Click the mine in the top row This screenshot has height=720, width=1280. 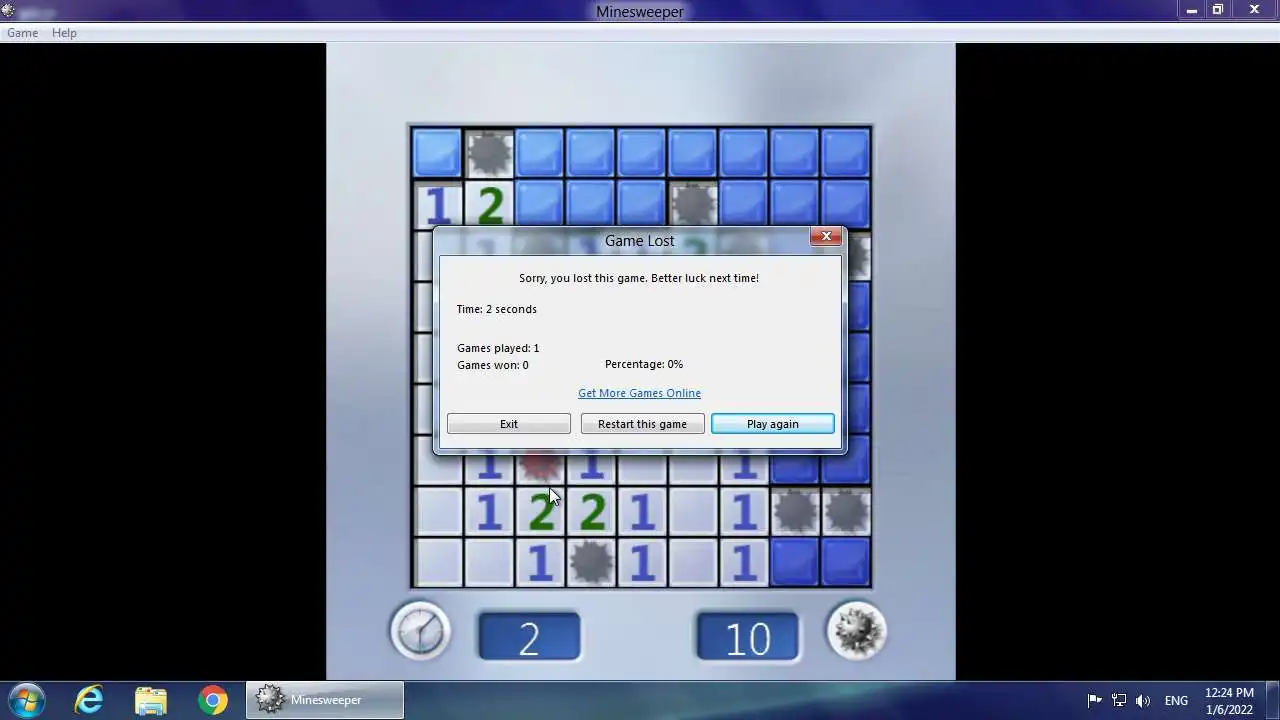pos(489,153)
